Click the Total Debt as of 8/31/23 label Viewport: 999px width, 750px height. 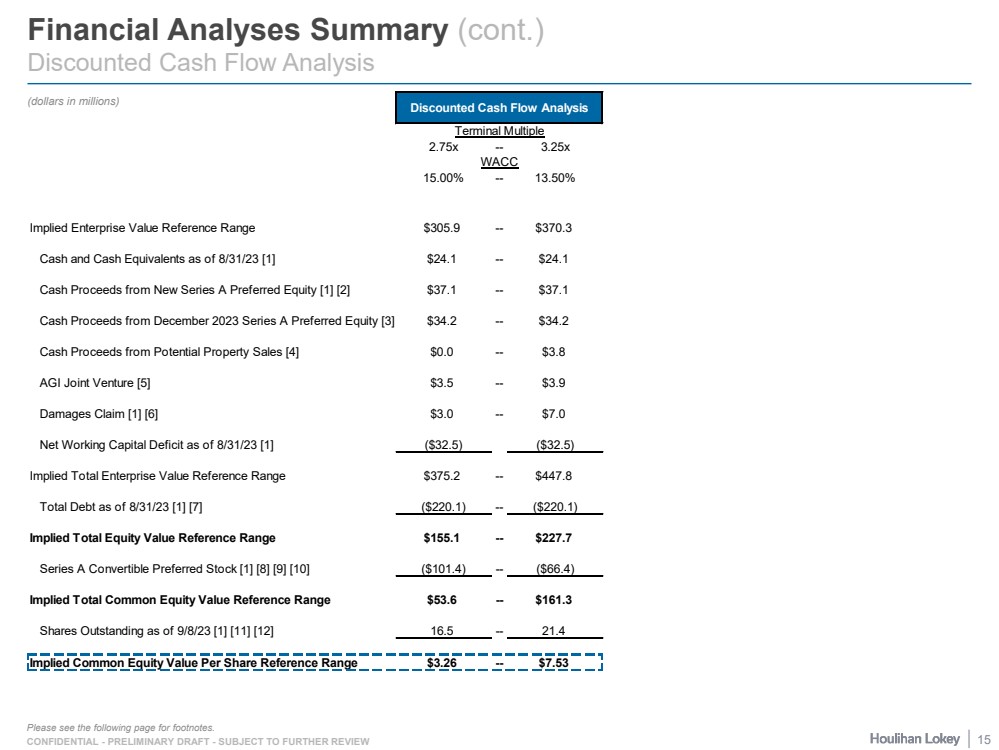(x=121, y=507)
